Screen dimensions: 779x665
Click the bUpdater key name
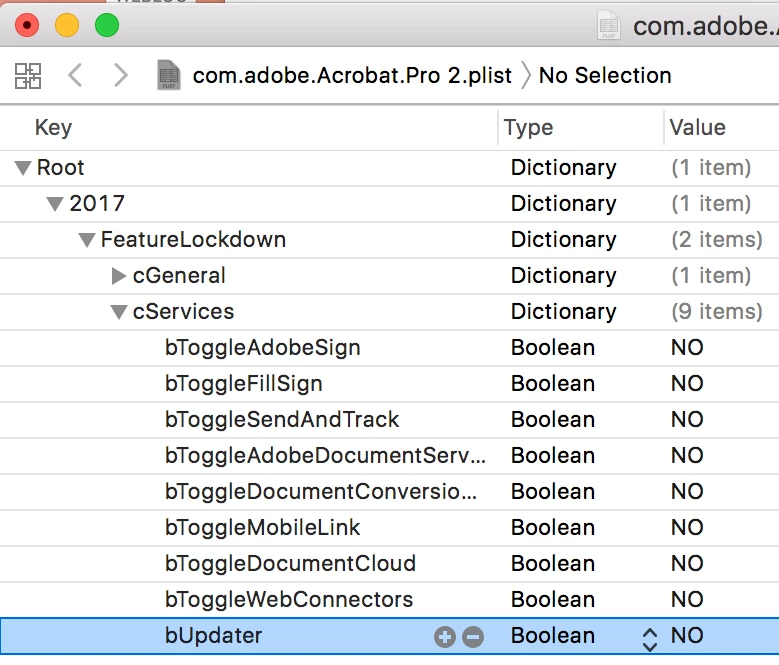213,636
